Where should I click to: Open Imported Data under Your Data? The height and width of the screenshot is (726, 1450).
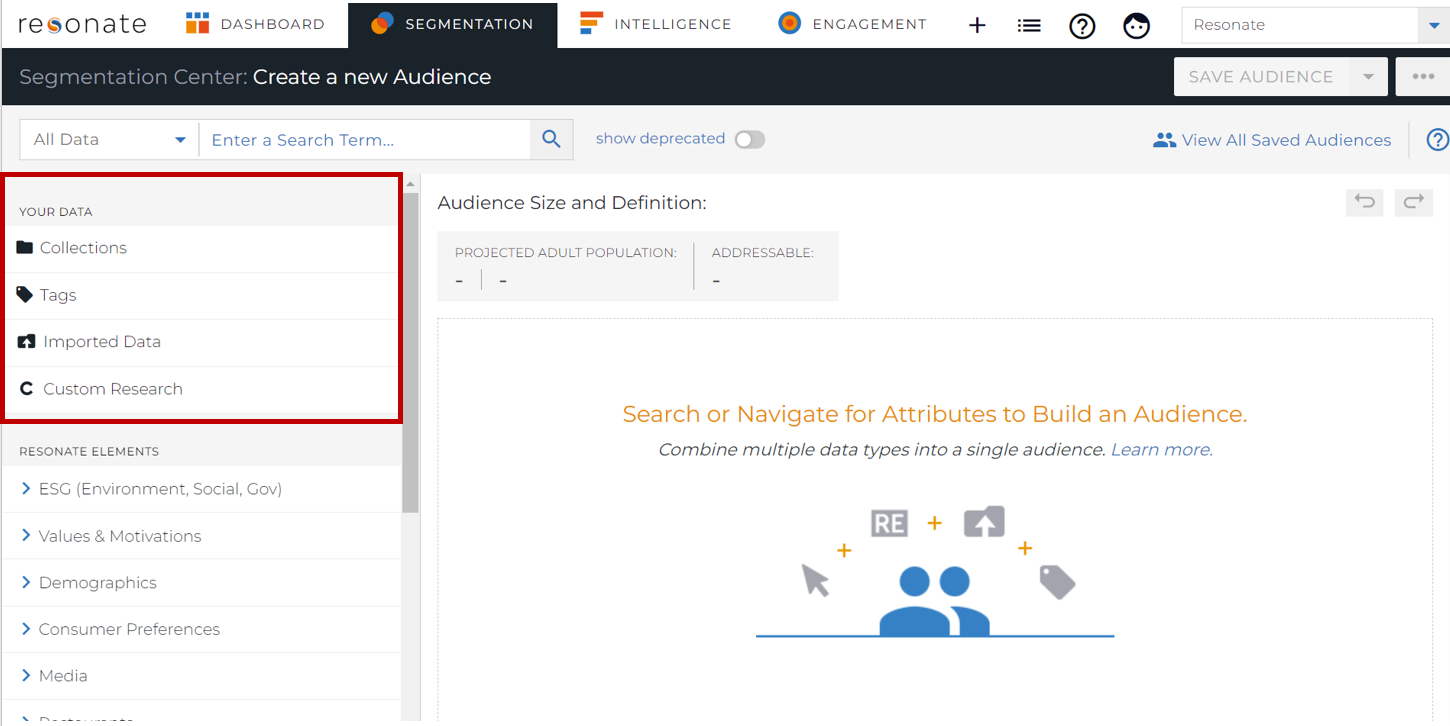pos(200,342)
